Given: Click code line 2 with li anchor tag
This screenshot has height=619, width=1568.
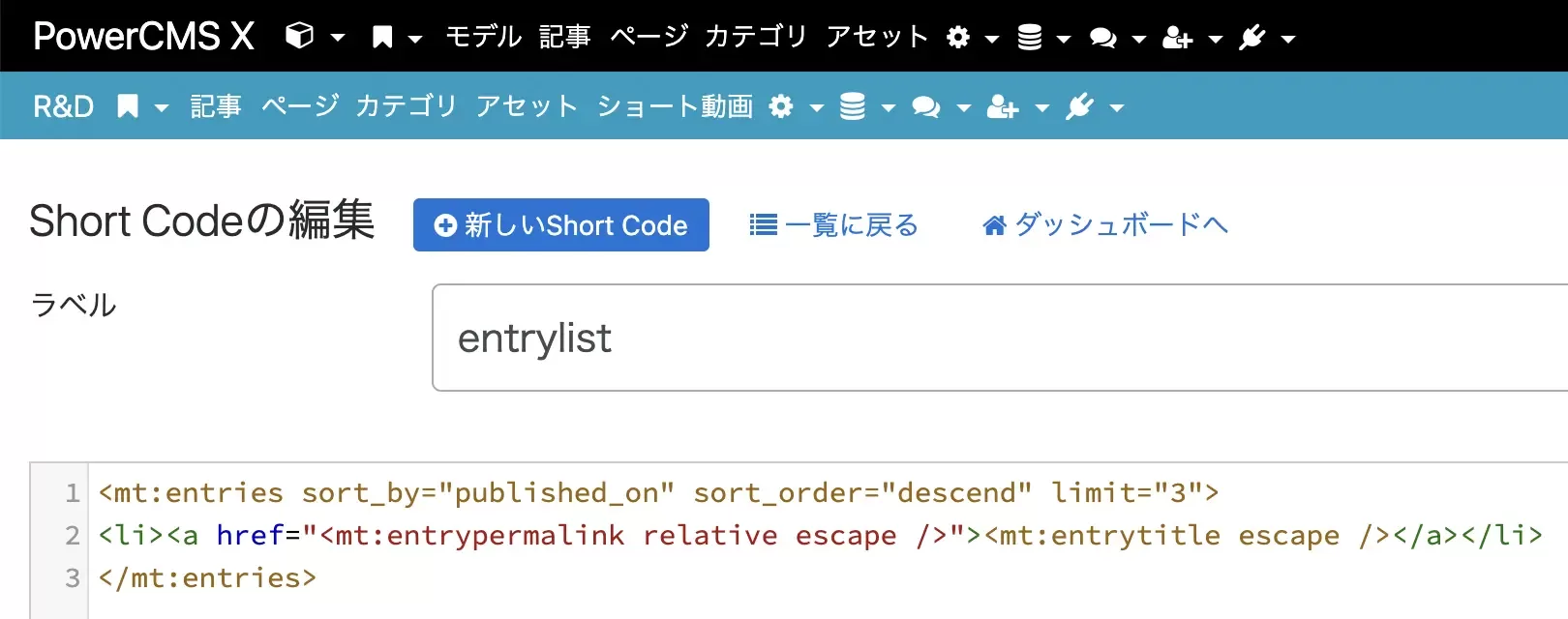Looking at the screenshot, I should click(820, 536).
